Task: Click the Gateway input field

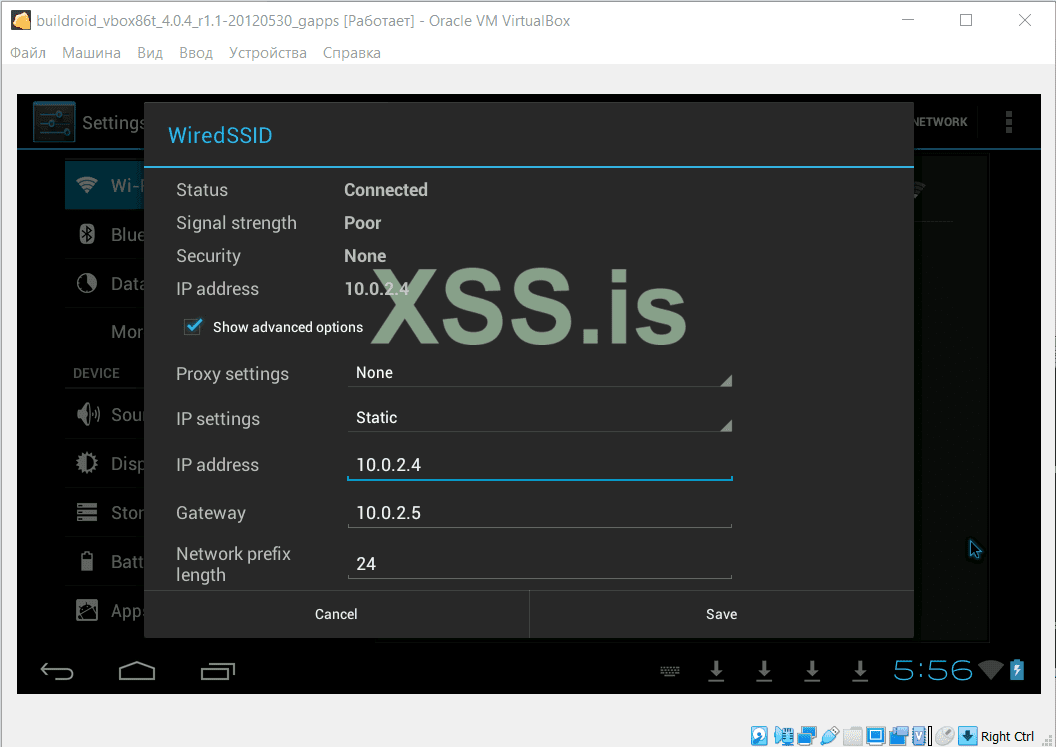Action: tap(539, 513)
